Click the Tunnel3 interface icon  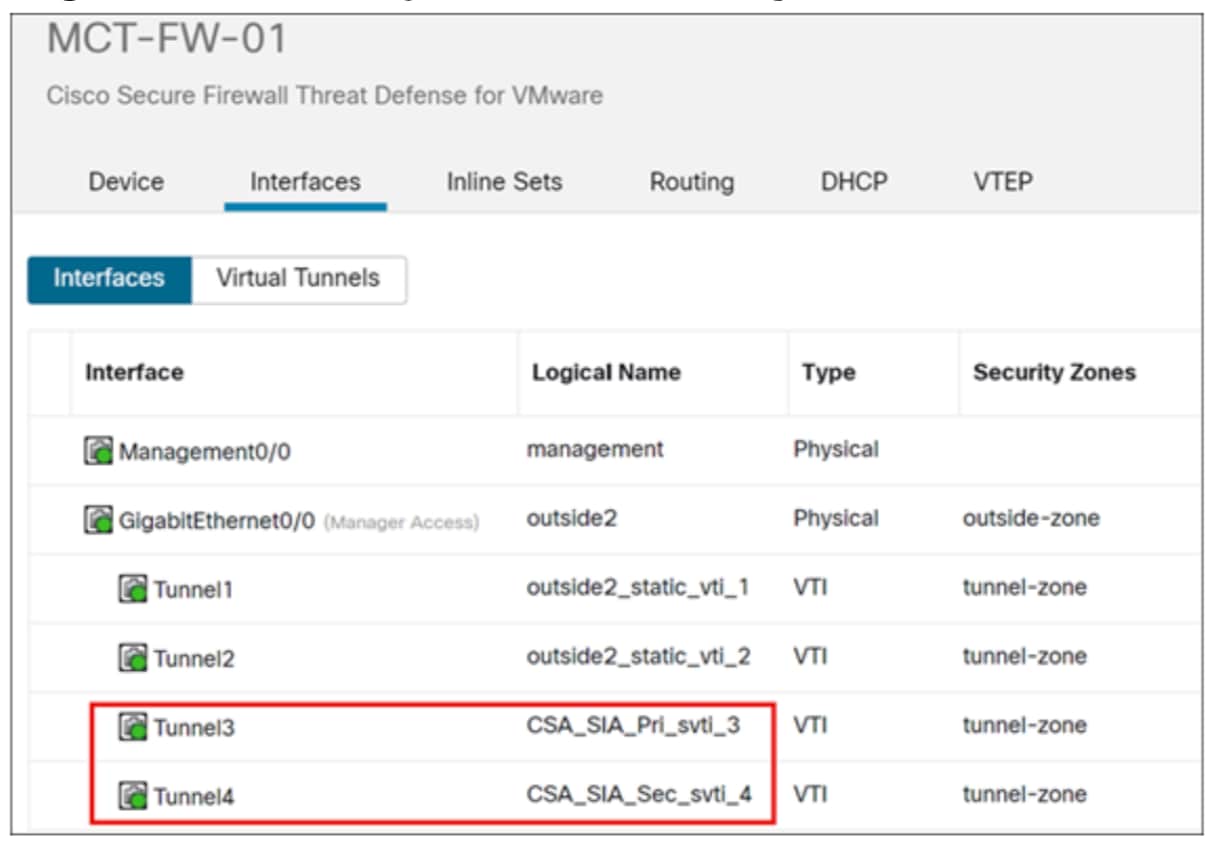132,728
